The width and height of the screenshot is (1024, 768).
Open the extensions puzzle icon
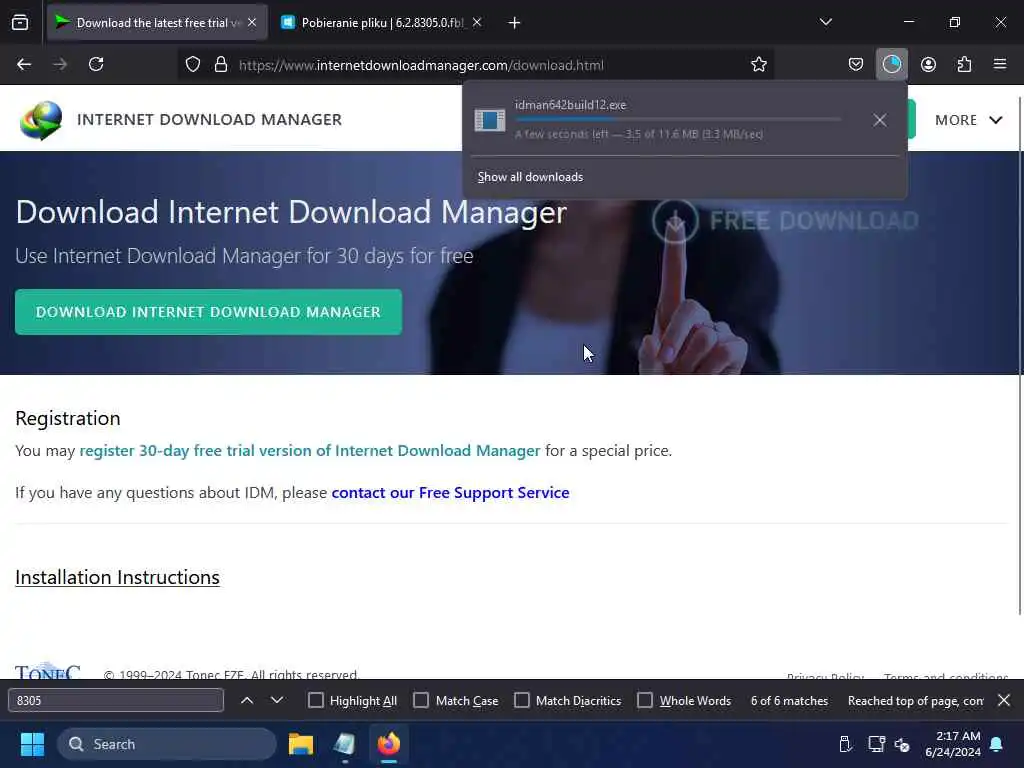click(964, 64)
